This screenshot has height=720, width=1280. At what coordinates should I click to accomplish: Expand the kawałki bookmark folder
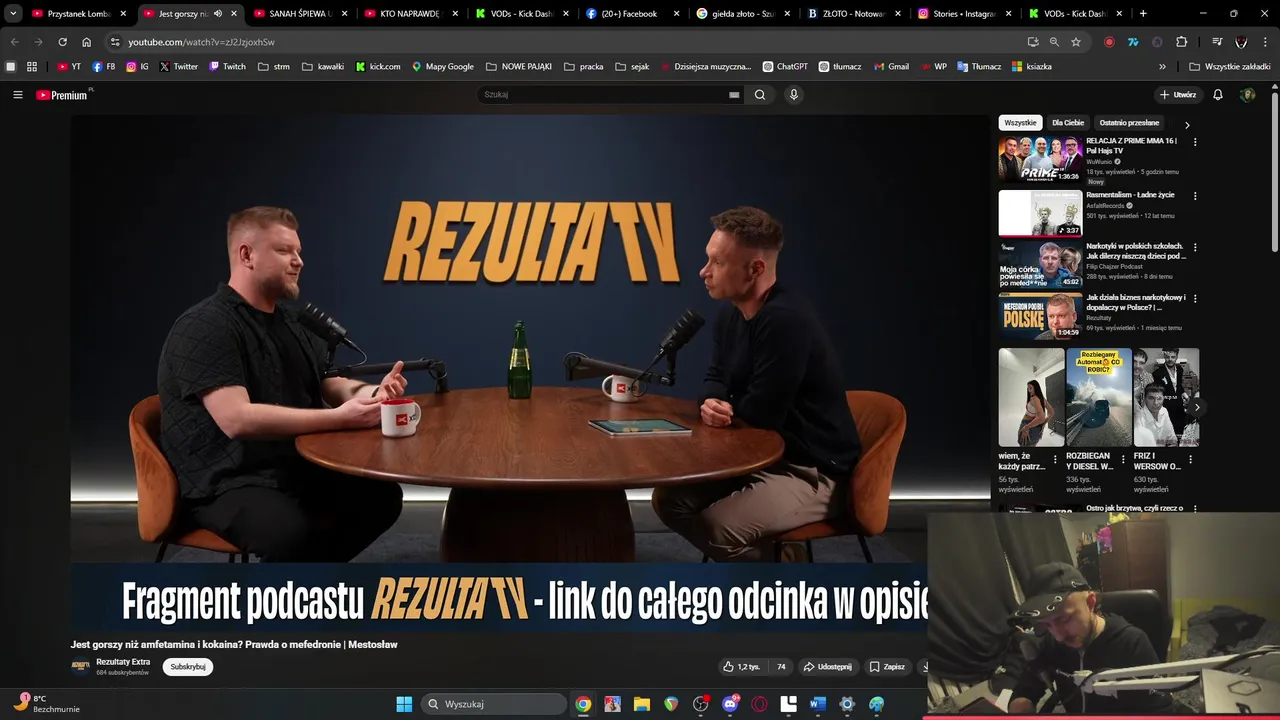322,67
